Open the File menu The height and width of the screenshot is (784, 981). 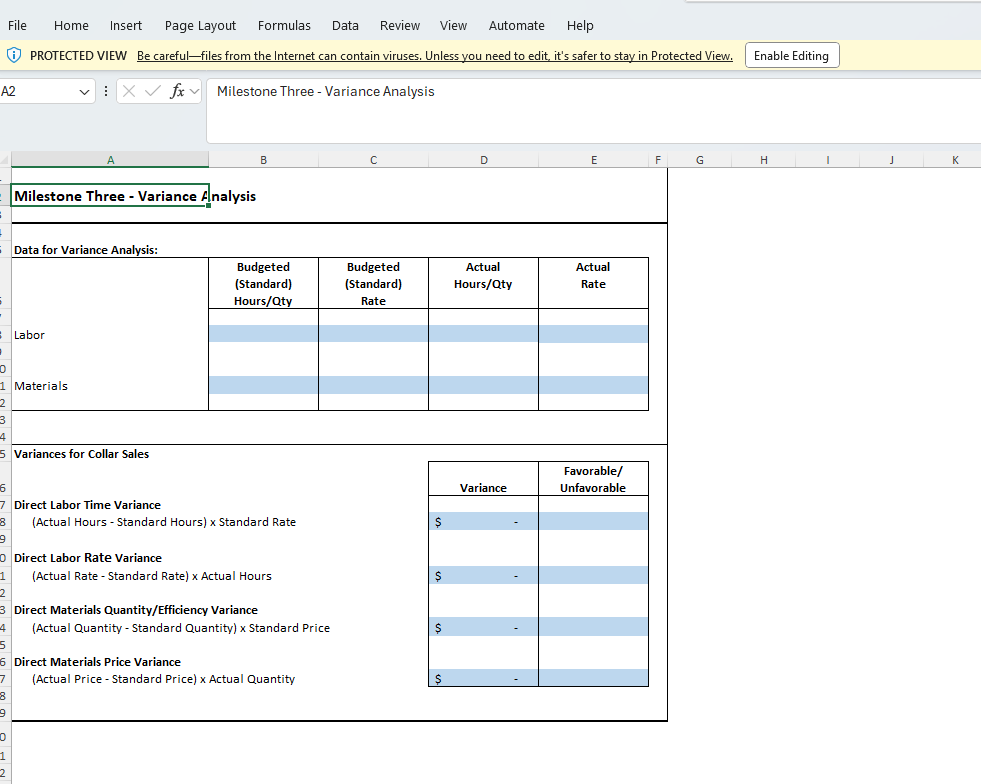tap(17, 25)
